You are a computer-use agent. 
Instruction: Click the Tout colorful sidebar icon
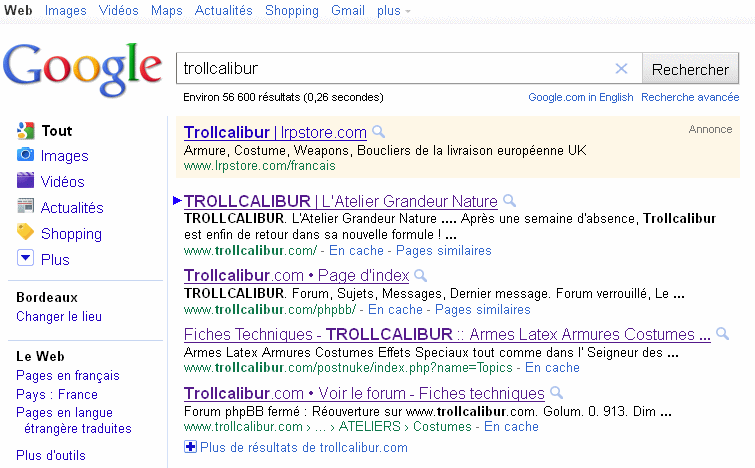[x=26, y=130]
